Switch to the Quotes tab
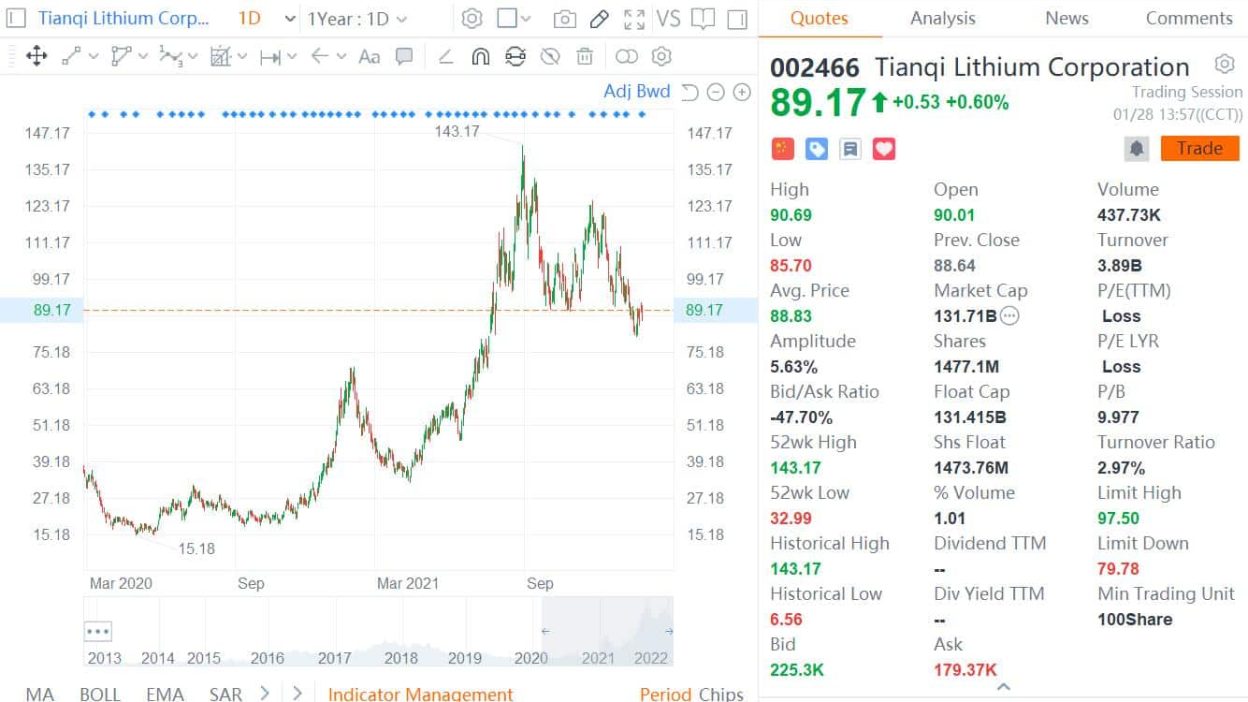1248x702 pixels. tap(819, 18)
